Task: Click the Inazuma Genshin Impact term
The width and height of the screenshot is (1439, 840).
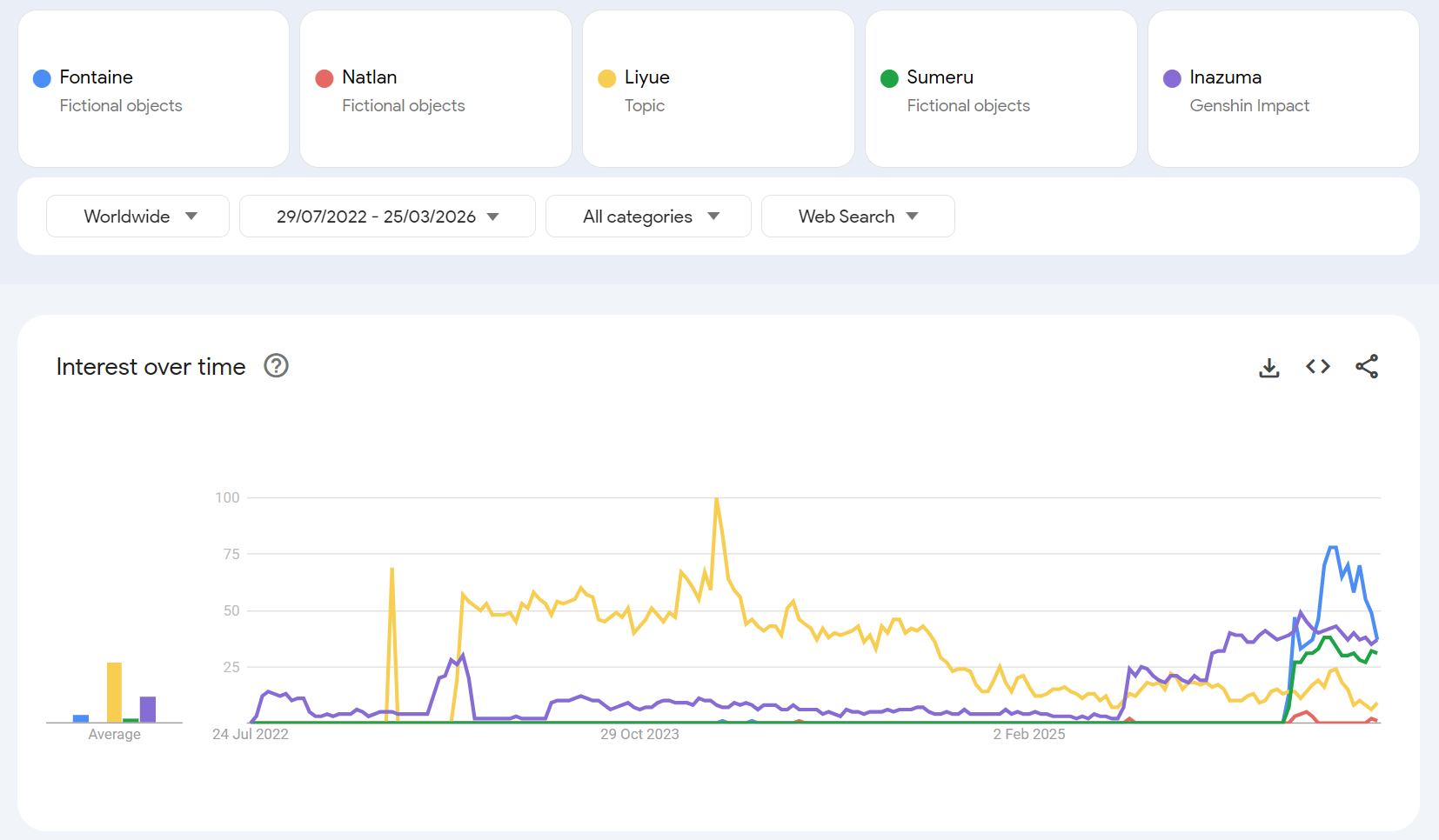Action: click(1248, 90)
